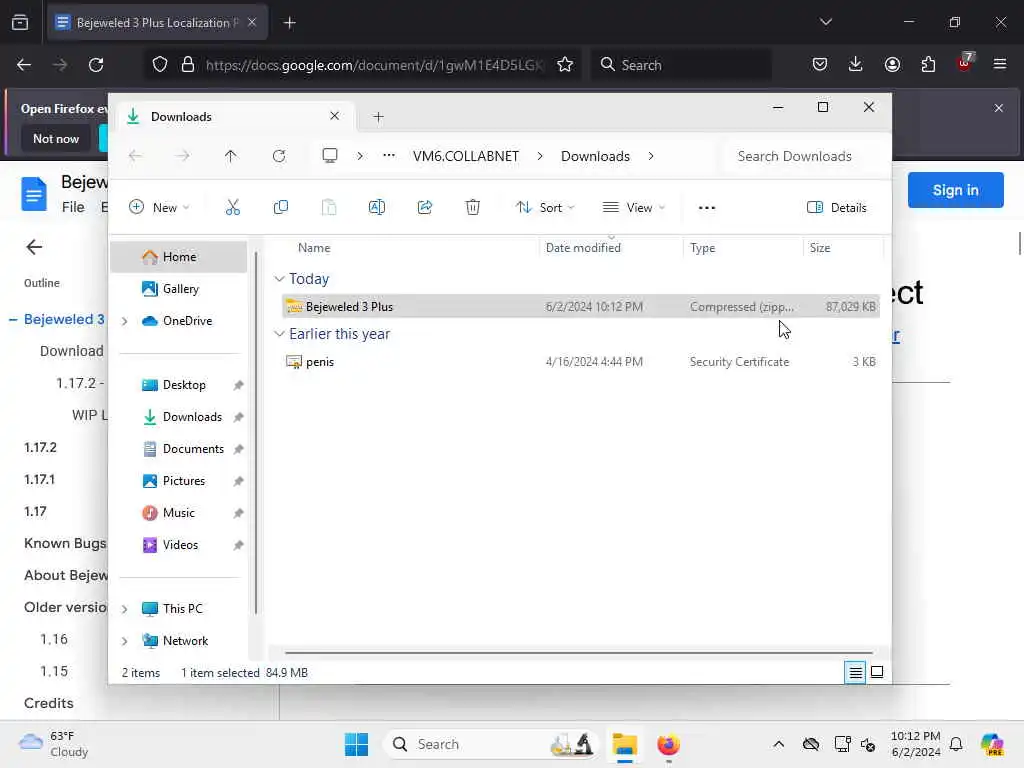Click the Cut scissors icon in Explorer toolbar
This screenshot has width=1024, height=768.
click(232, 208)
